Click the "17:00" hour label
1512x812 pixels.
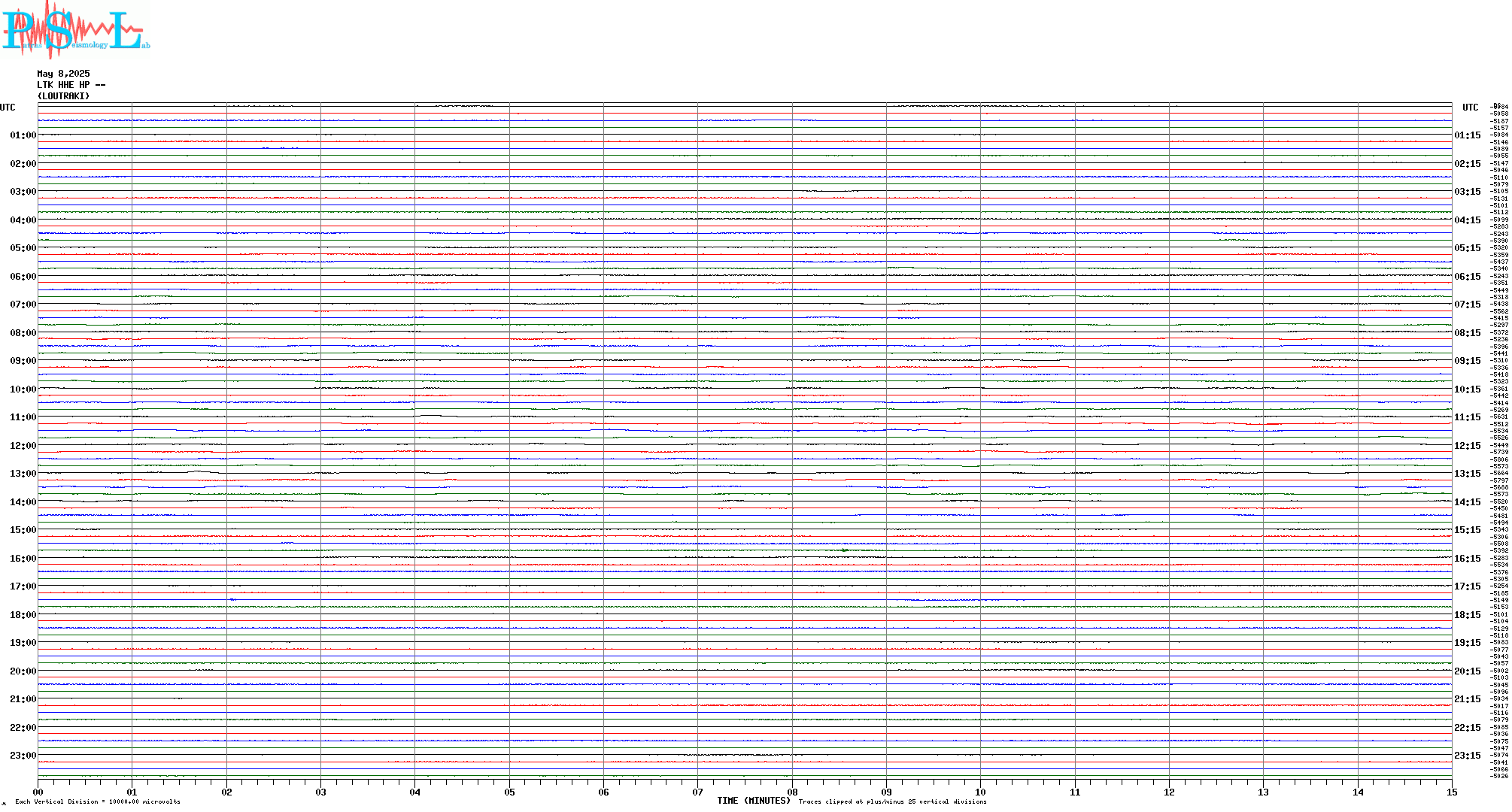[x=23, y=586]
